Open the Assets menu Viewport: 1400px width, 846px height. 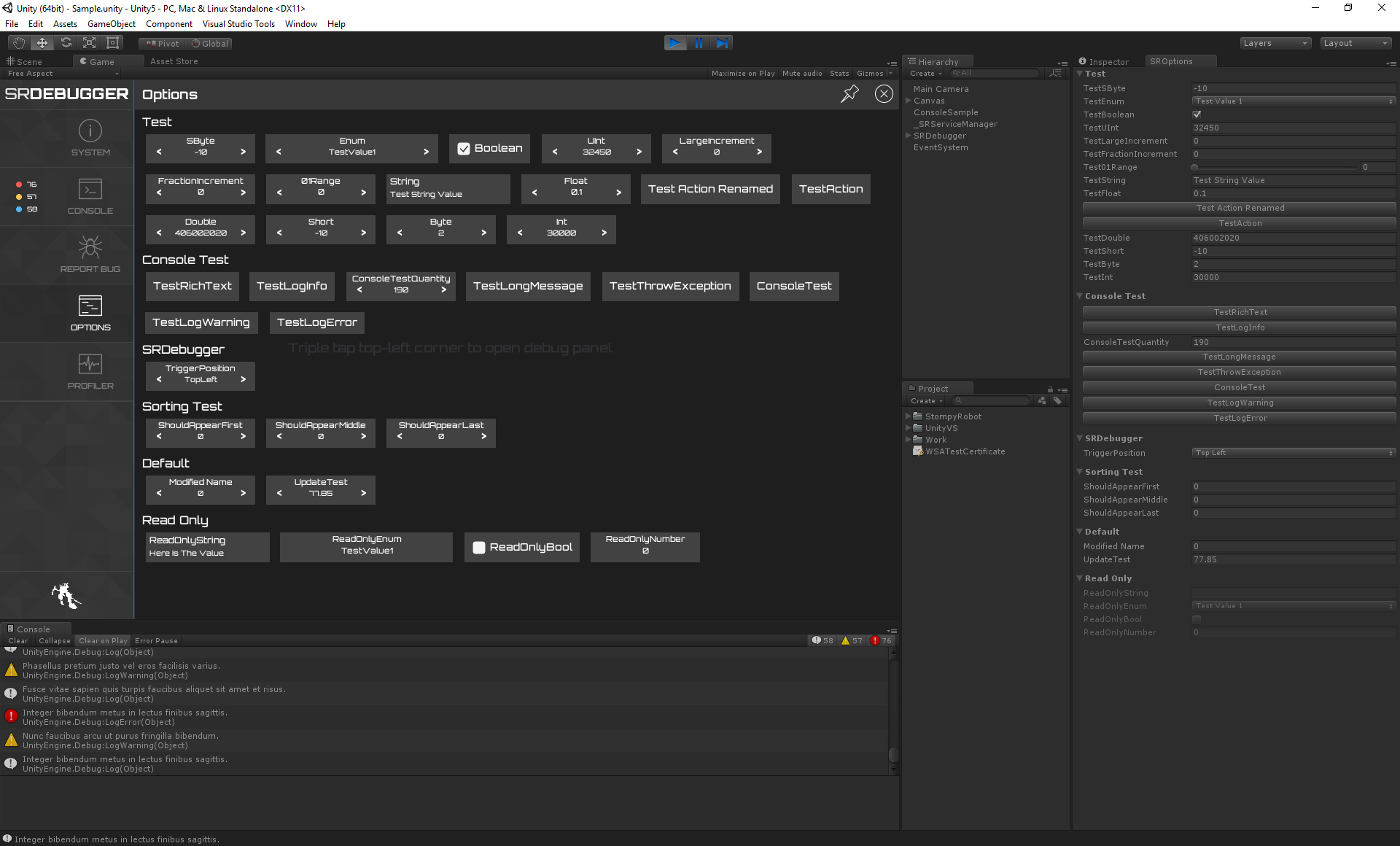tap(65, 23)
